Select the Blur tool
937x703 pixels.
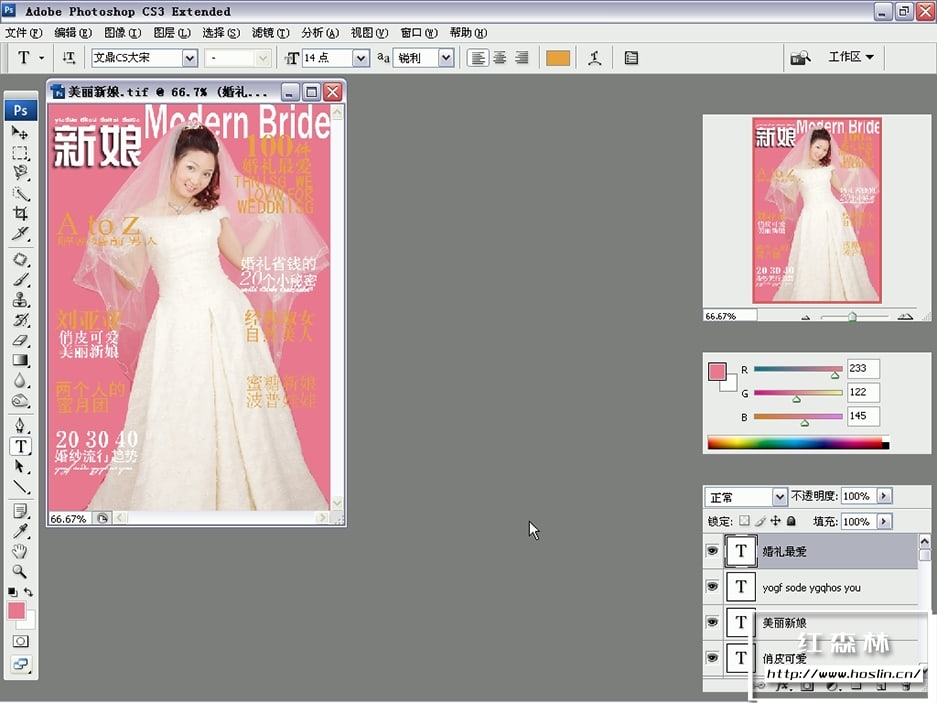tap(20, 380)
